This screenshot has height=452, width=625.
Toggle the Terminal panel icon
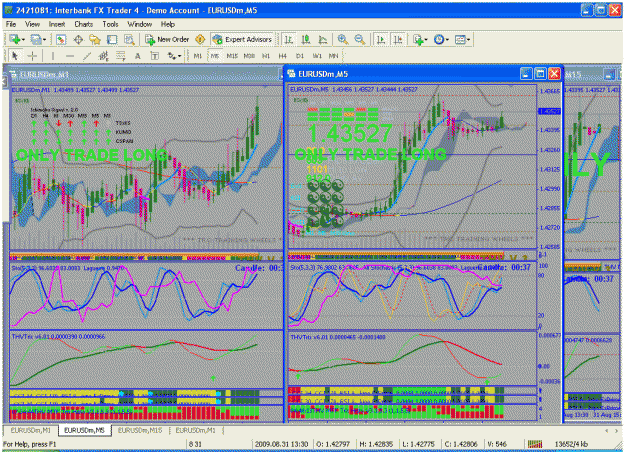pyautogui.click(x=112, y=39)
